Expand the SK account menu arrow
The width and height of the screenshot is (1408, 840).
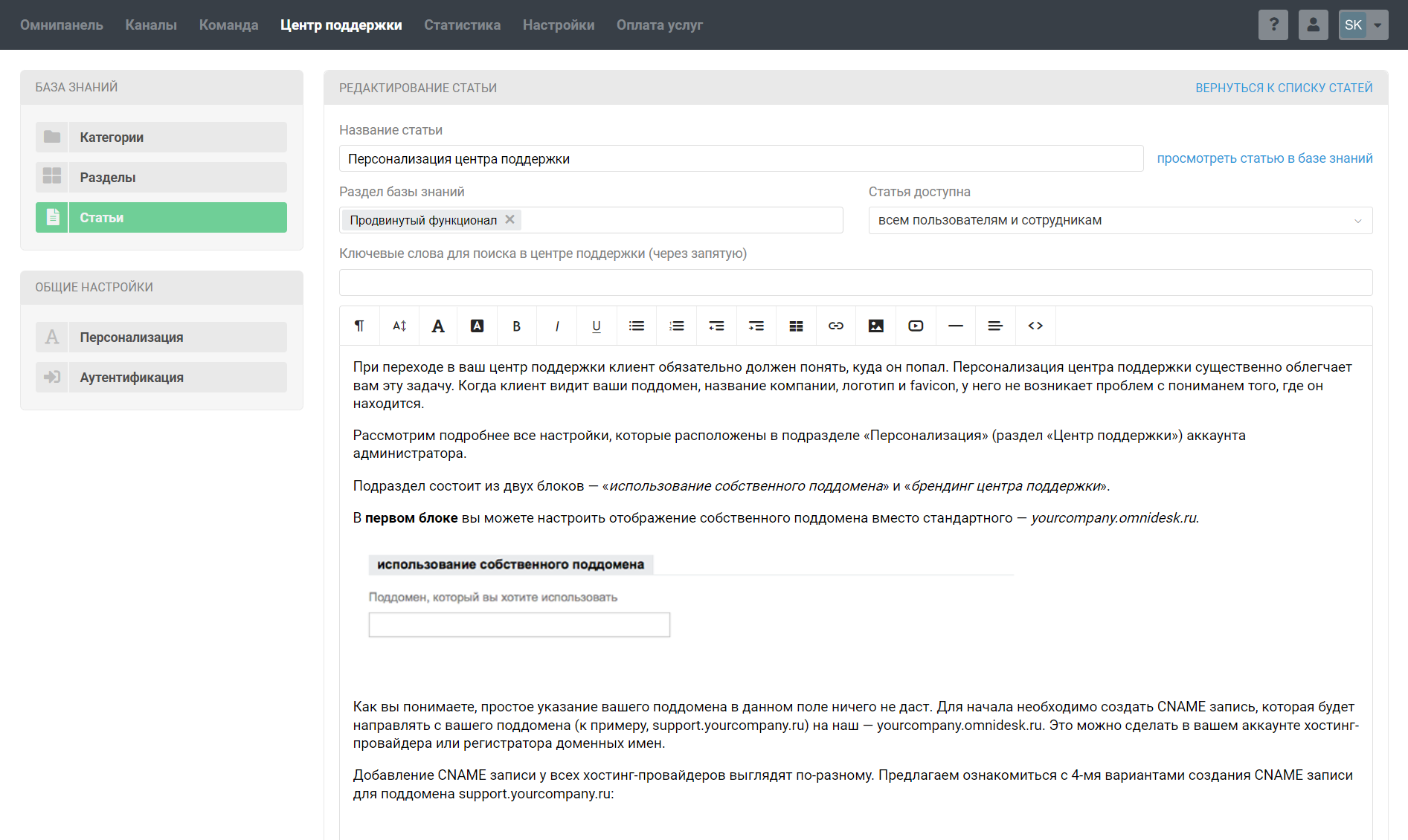[1378, 25]
